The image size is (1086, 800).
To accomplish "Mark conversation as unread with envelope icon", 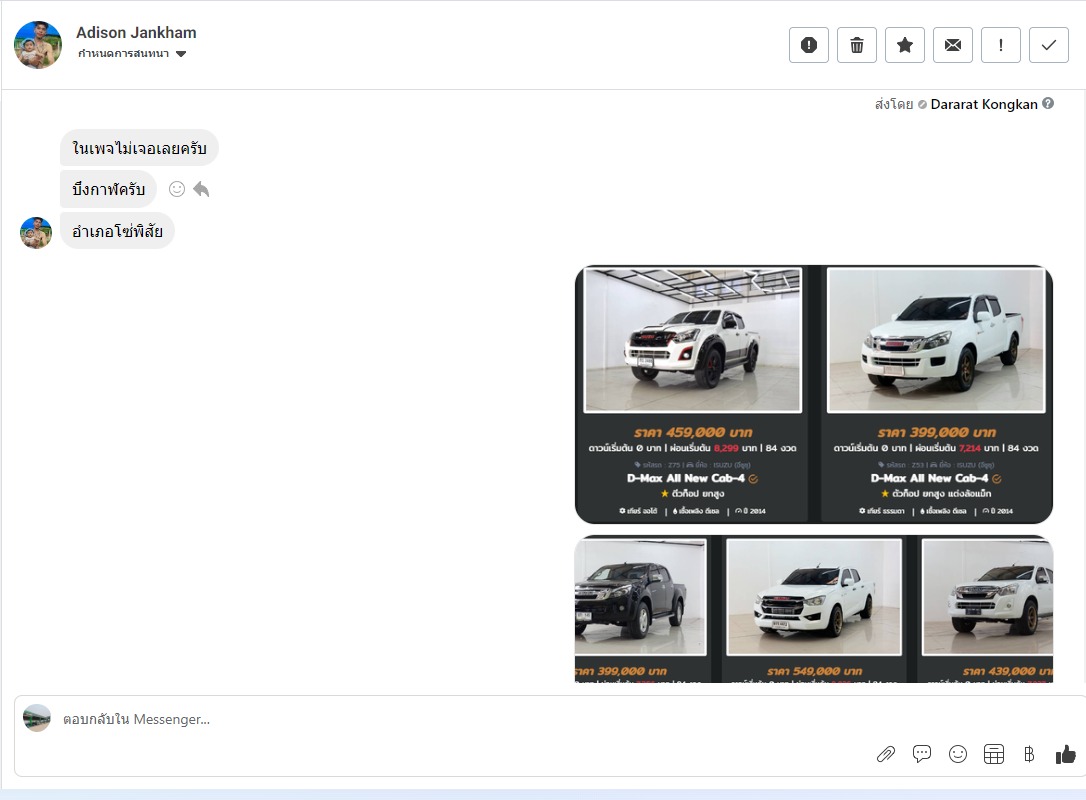I will click(953, 45).
